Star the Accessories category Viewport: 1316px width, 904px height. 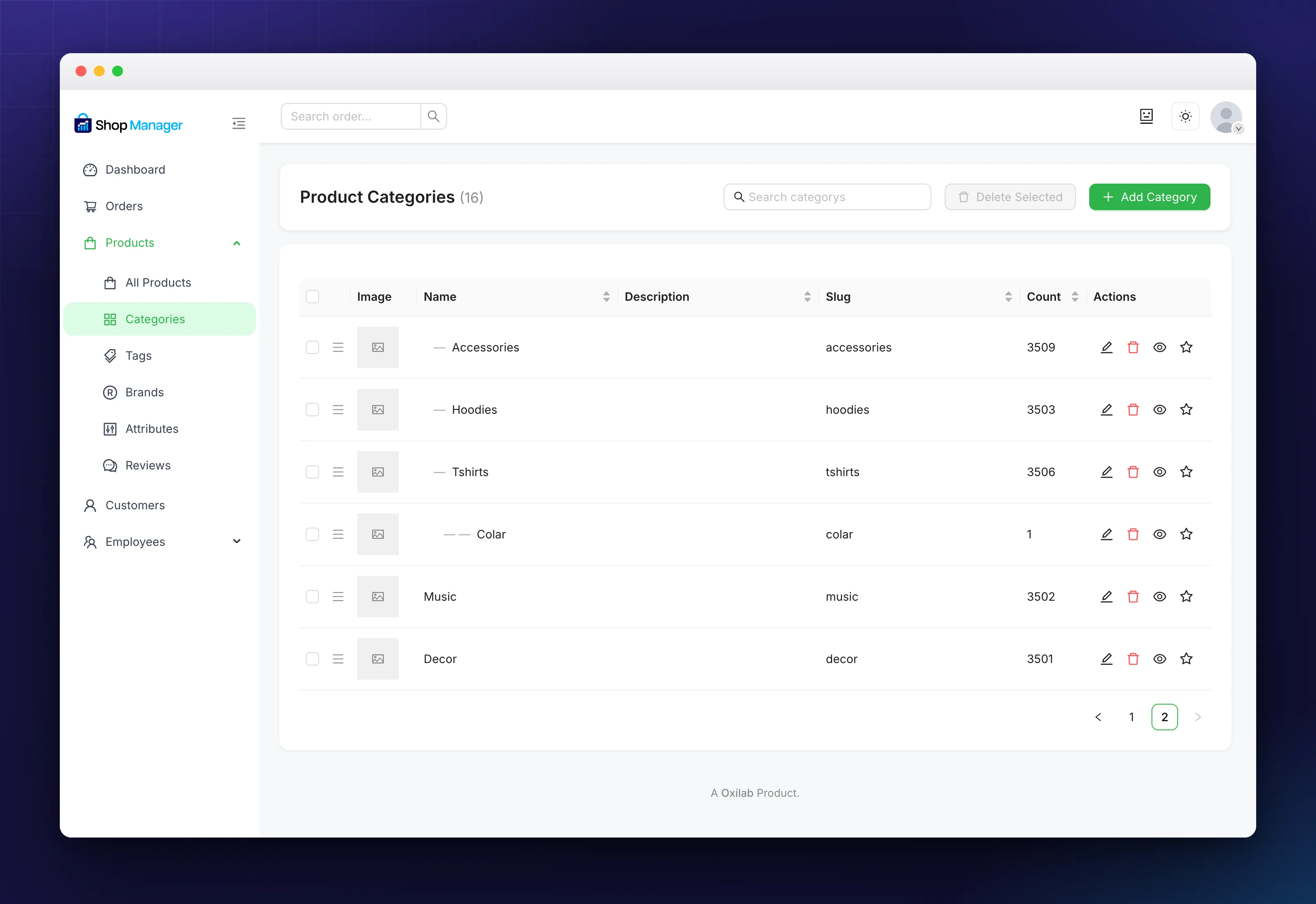point(1186,347)
